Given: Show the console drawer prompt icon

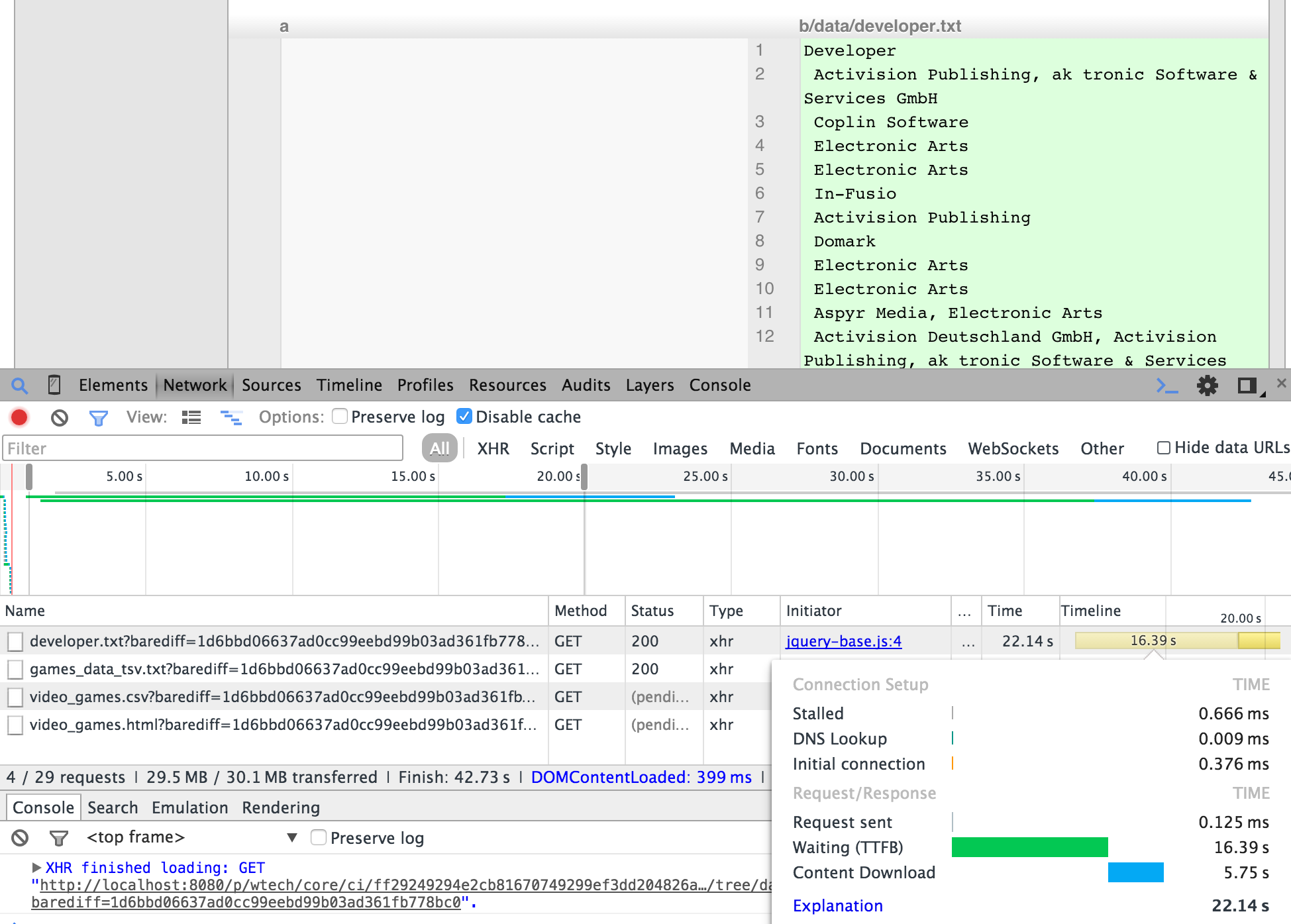Looking at the screenshot, I should [x=1166, y=385].
